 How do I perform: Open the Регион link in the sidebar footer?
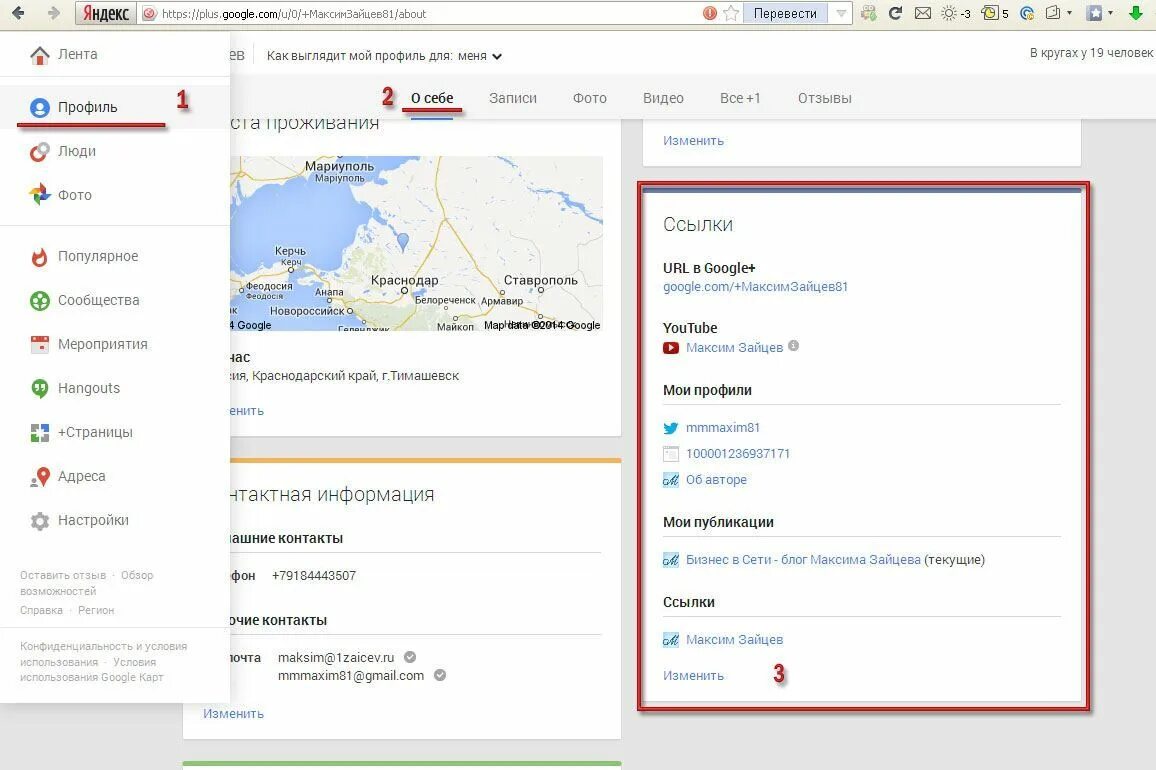point(96,611)
